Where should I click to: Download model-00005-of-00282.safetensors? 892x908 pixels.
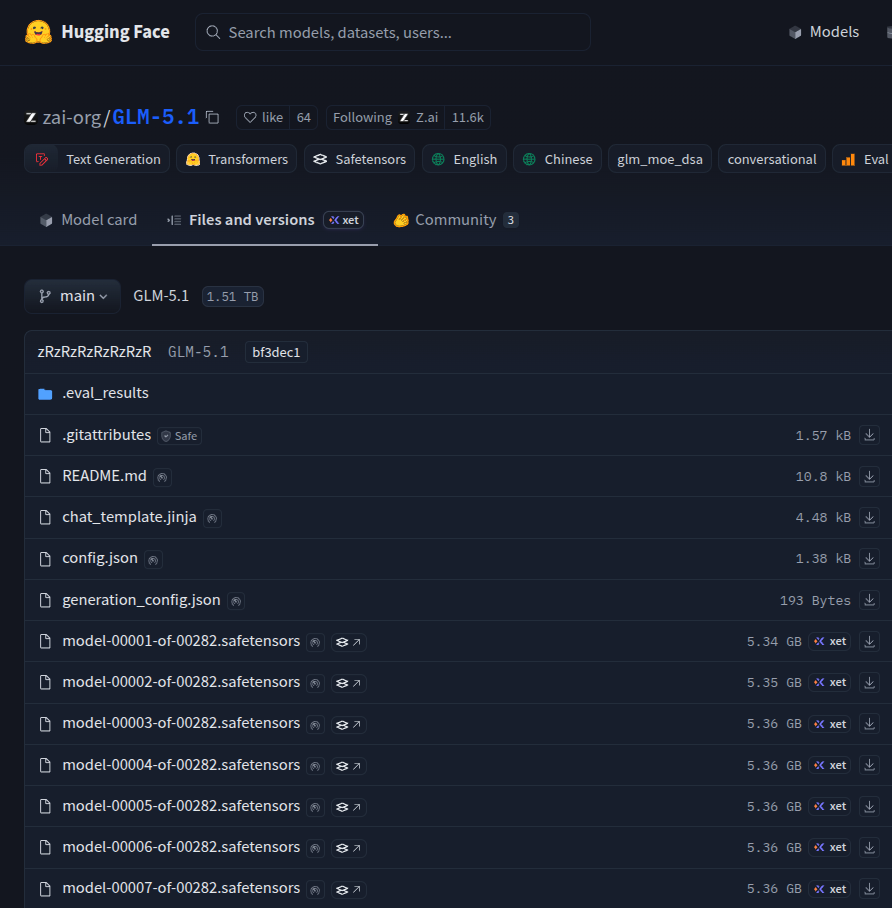(869, 807)
